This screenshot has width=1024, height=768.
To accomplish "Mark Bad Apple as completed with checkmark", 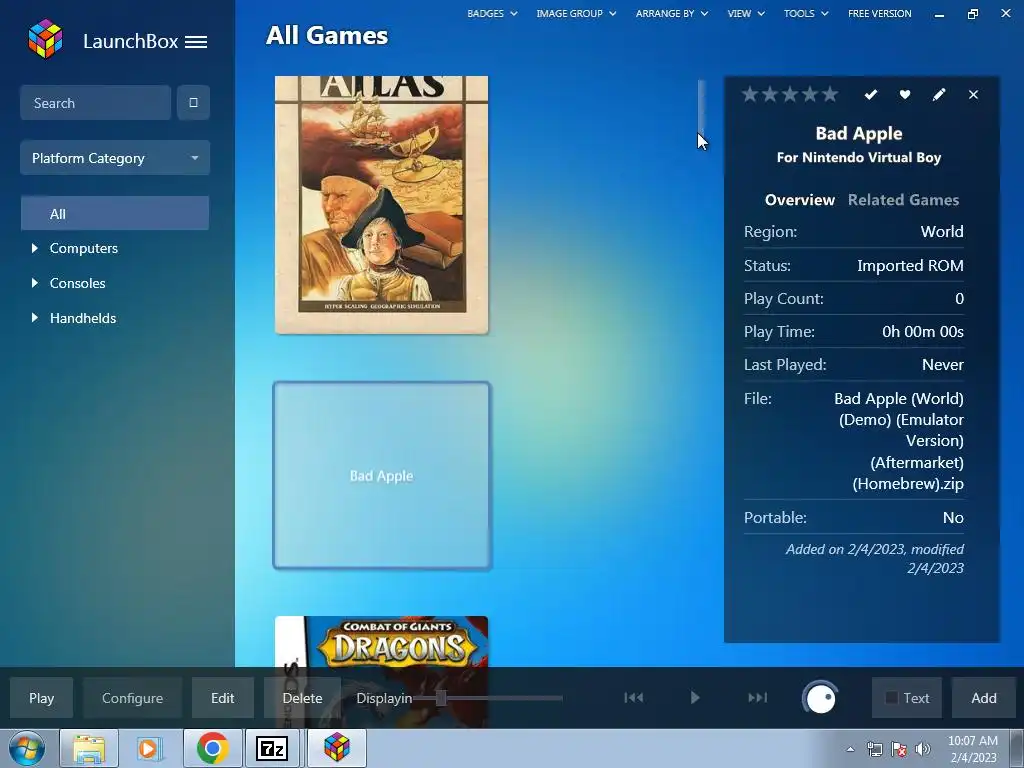I will click(871, 95).
